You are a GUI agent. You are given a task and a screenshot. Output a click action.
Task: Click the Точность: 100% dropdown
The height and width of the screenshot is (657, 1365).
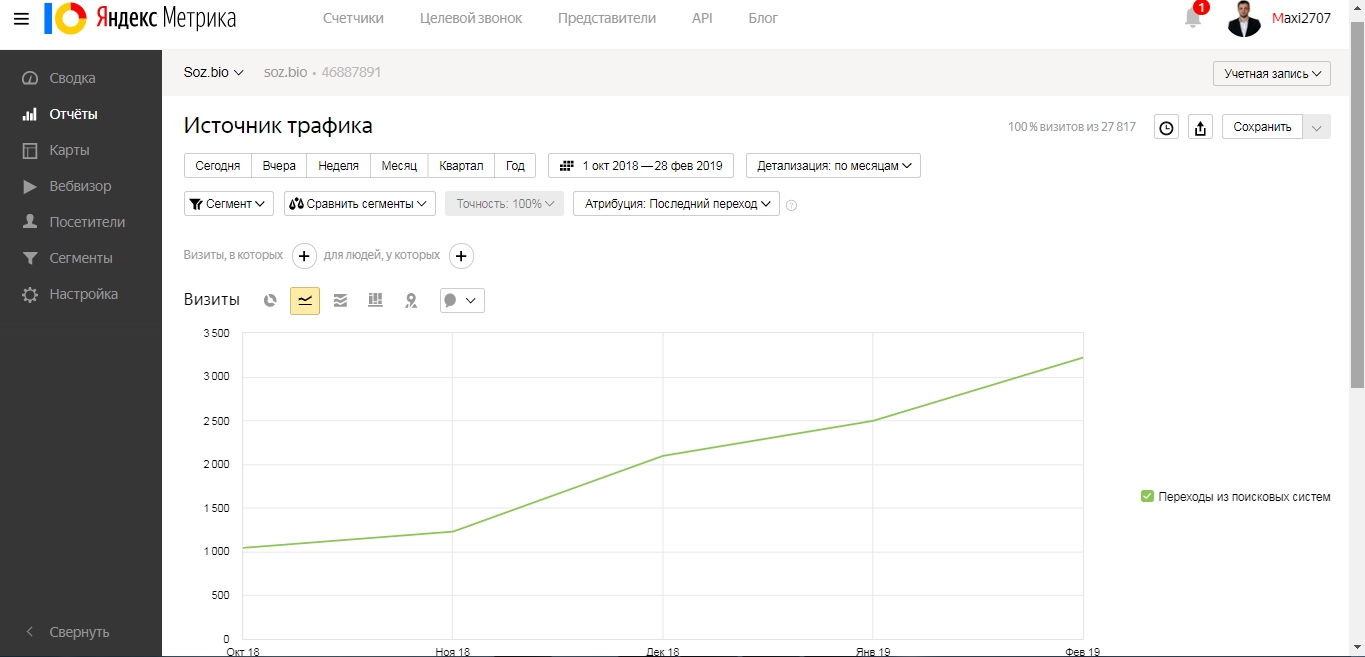click(x=504, y=204)
